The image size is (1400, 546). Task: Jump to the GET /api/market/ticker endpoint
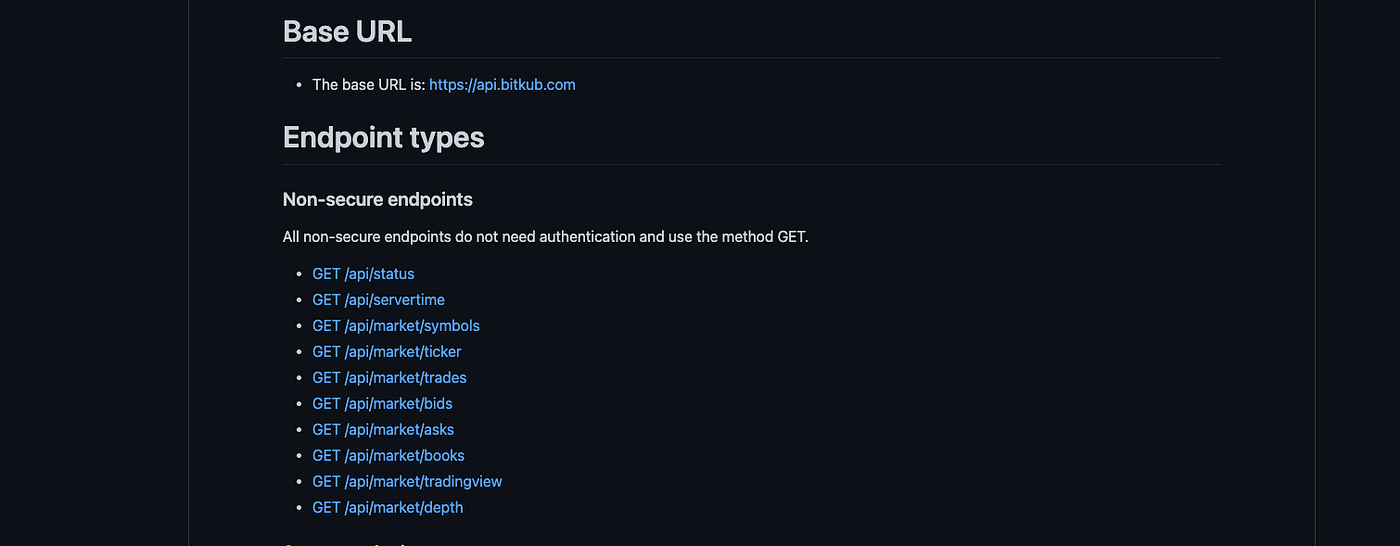387,352
